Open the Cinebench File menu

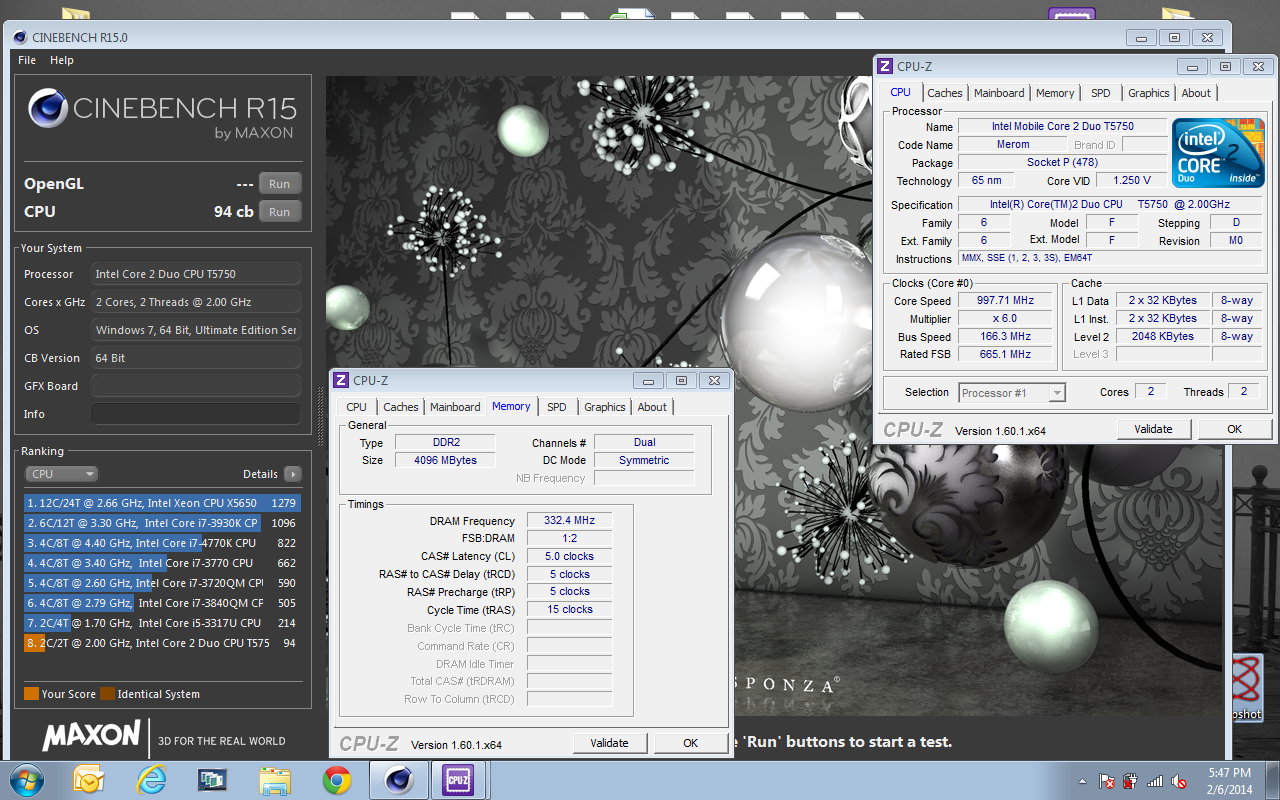point(27,60)
